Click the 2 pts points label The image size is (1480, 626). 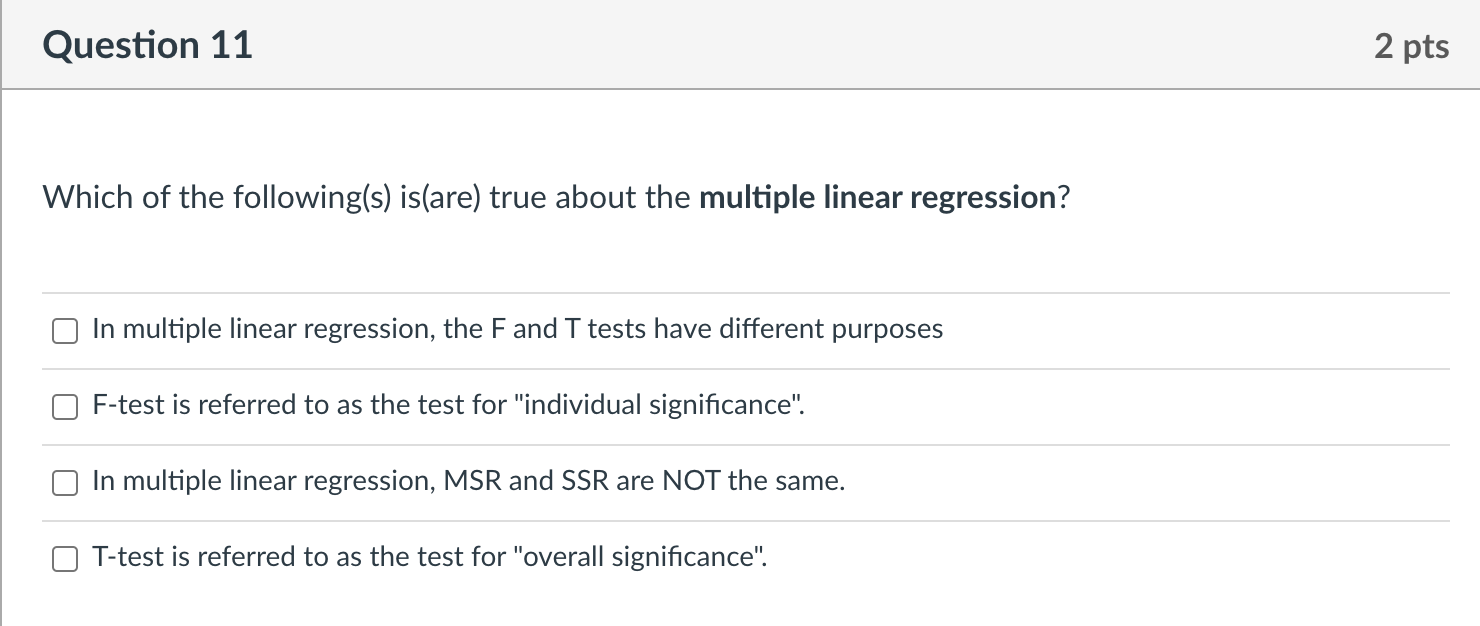pos(1410,46)
